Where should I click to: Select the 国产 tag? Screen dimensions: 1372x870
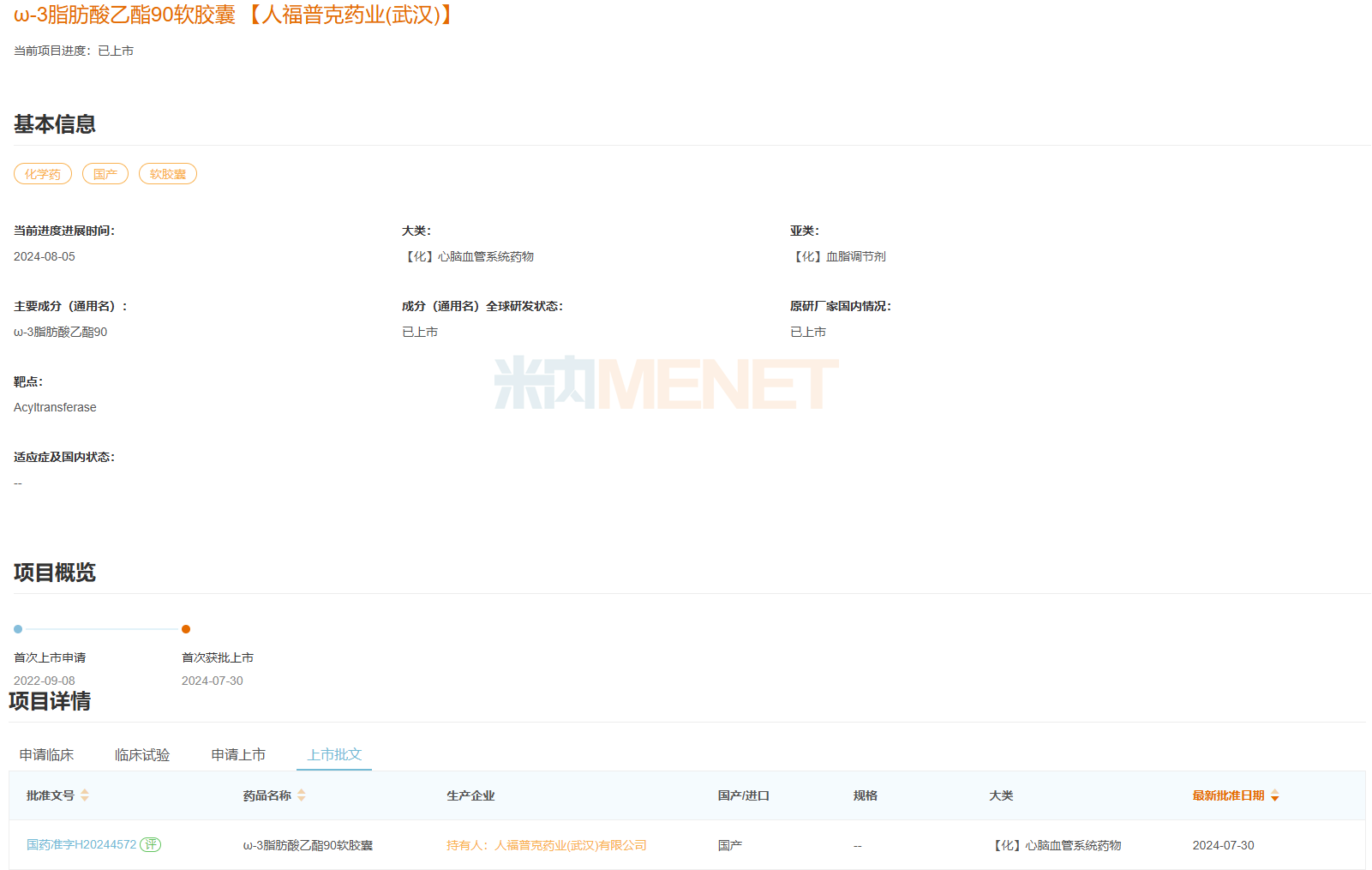[105, 174]
